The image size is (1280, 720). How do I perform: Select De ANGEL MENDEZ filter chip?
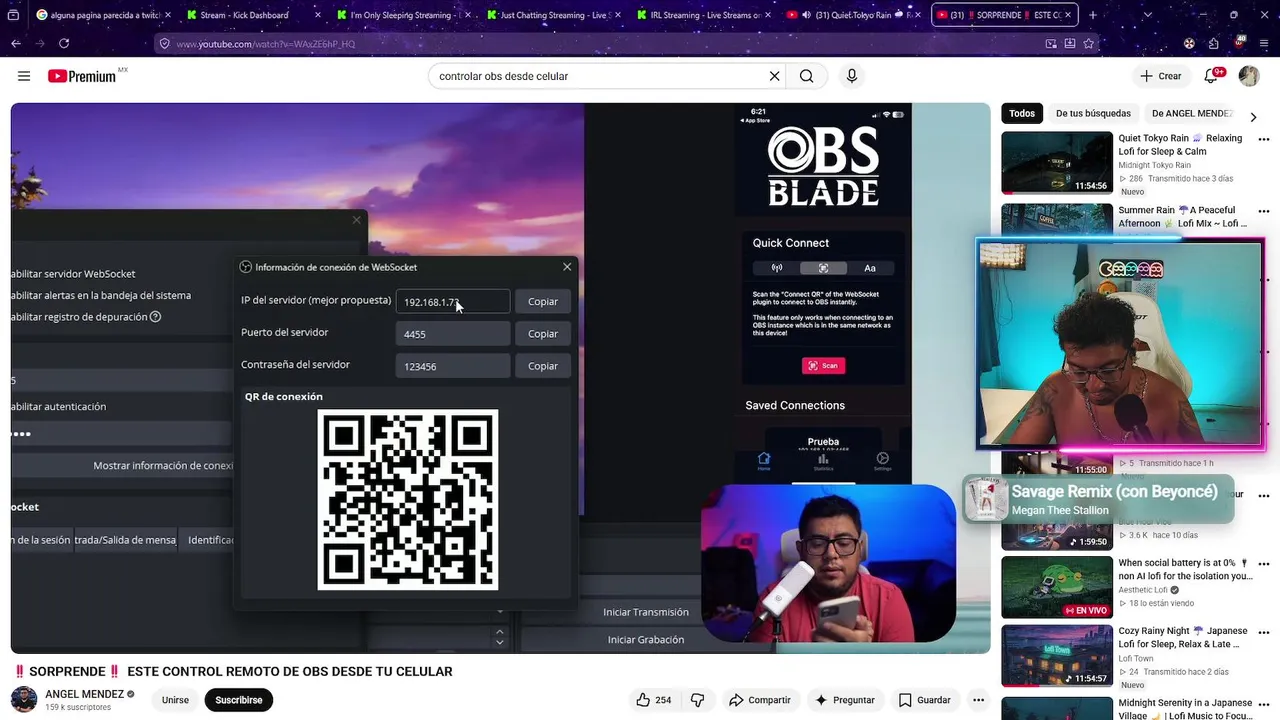1192,113
